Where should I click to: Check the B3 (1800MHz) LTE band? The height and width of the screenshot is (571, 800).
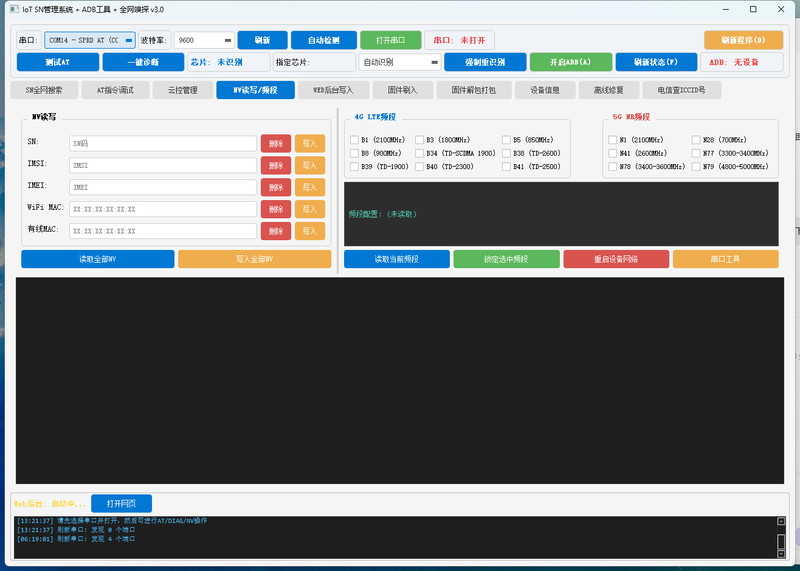[419, 140]
